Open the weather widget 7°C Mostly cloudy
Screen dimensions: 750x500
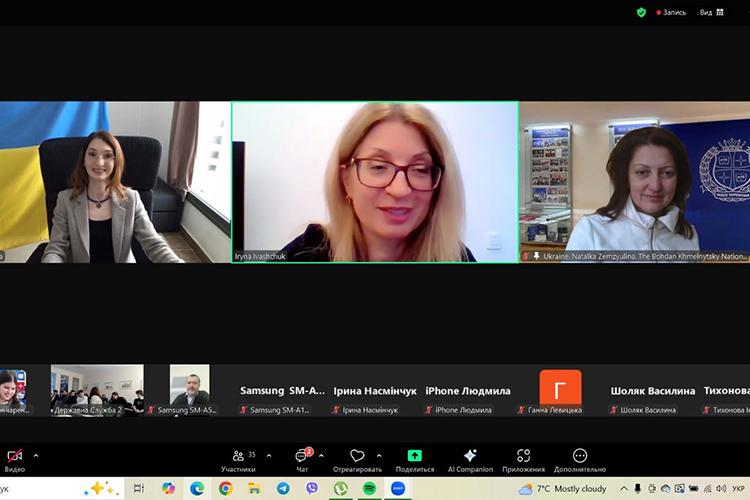562,489
